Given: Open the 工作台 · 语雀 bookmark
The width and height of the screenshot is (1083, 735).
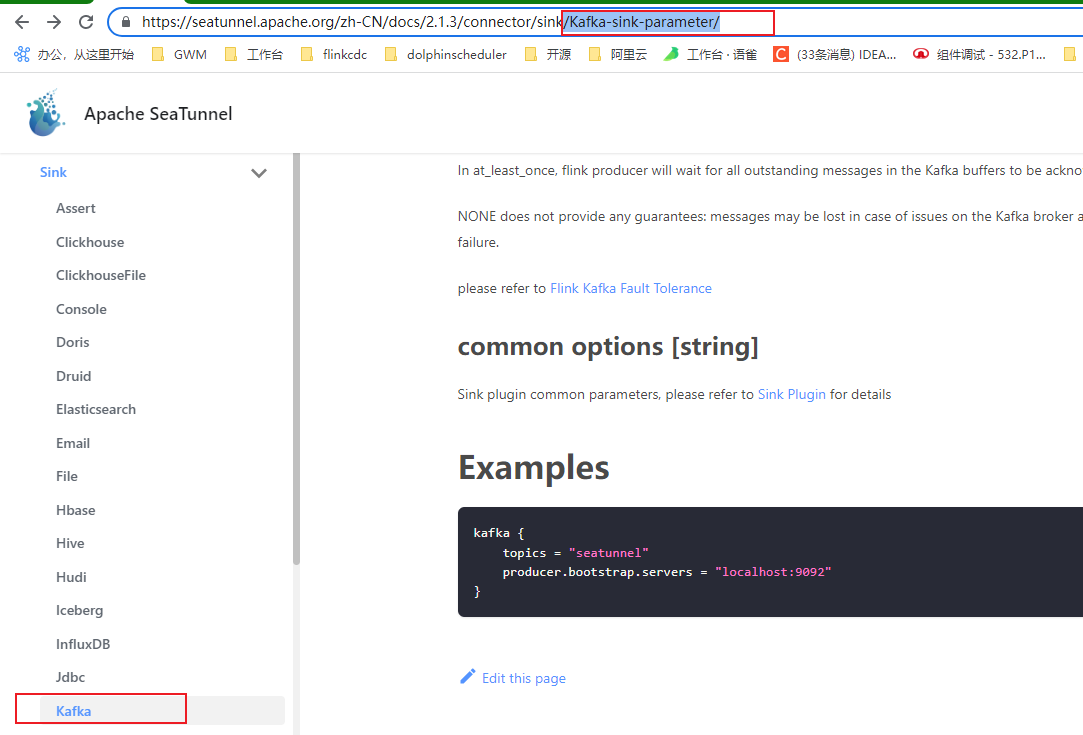Looking at the screenshot, I should pos(711,55).
